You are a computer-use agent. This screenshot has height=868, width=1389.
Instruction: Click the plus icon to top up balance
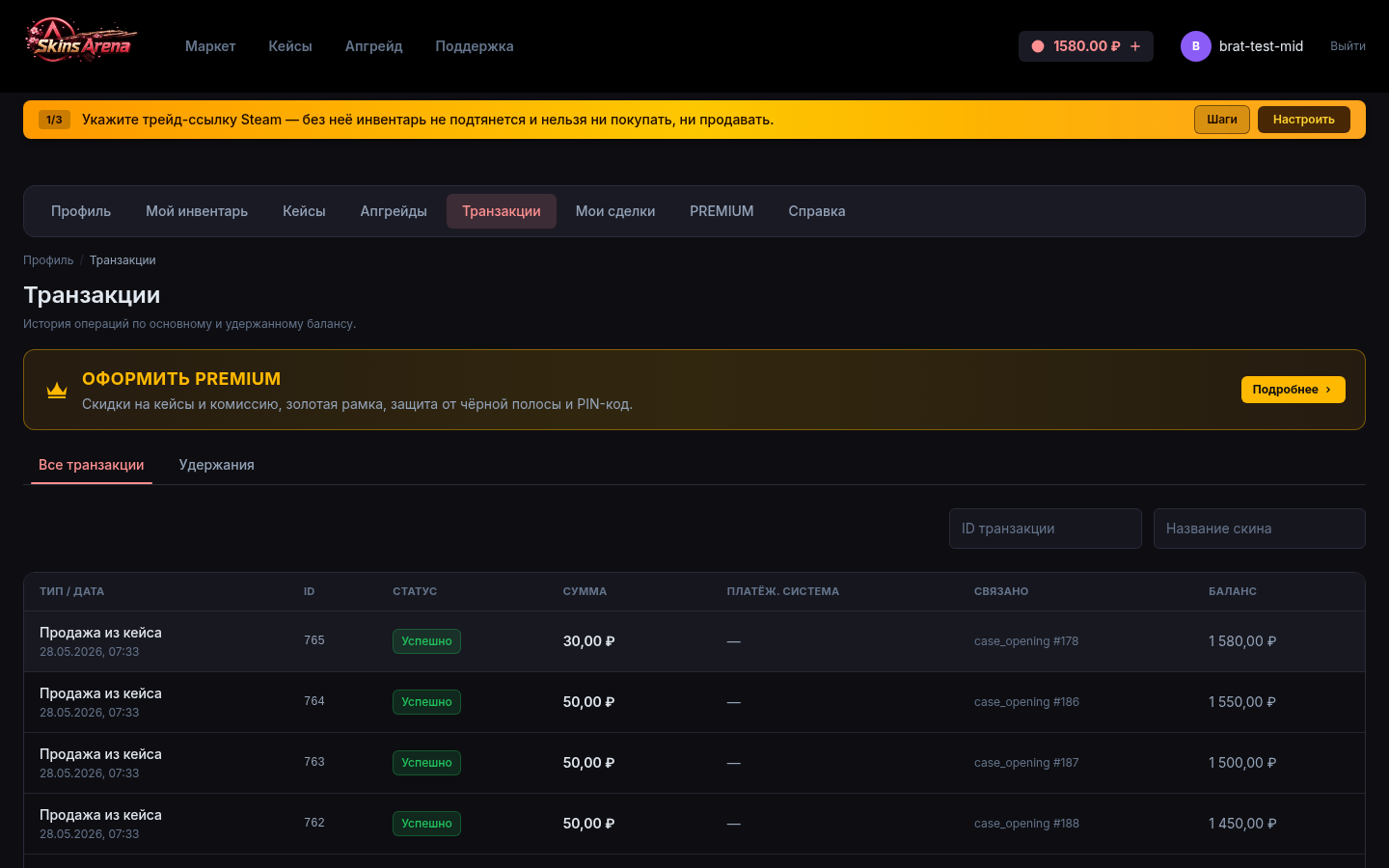(x=1135, y=46)
